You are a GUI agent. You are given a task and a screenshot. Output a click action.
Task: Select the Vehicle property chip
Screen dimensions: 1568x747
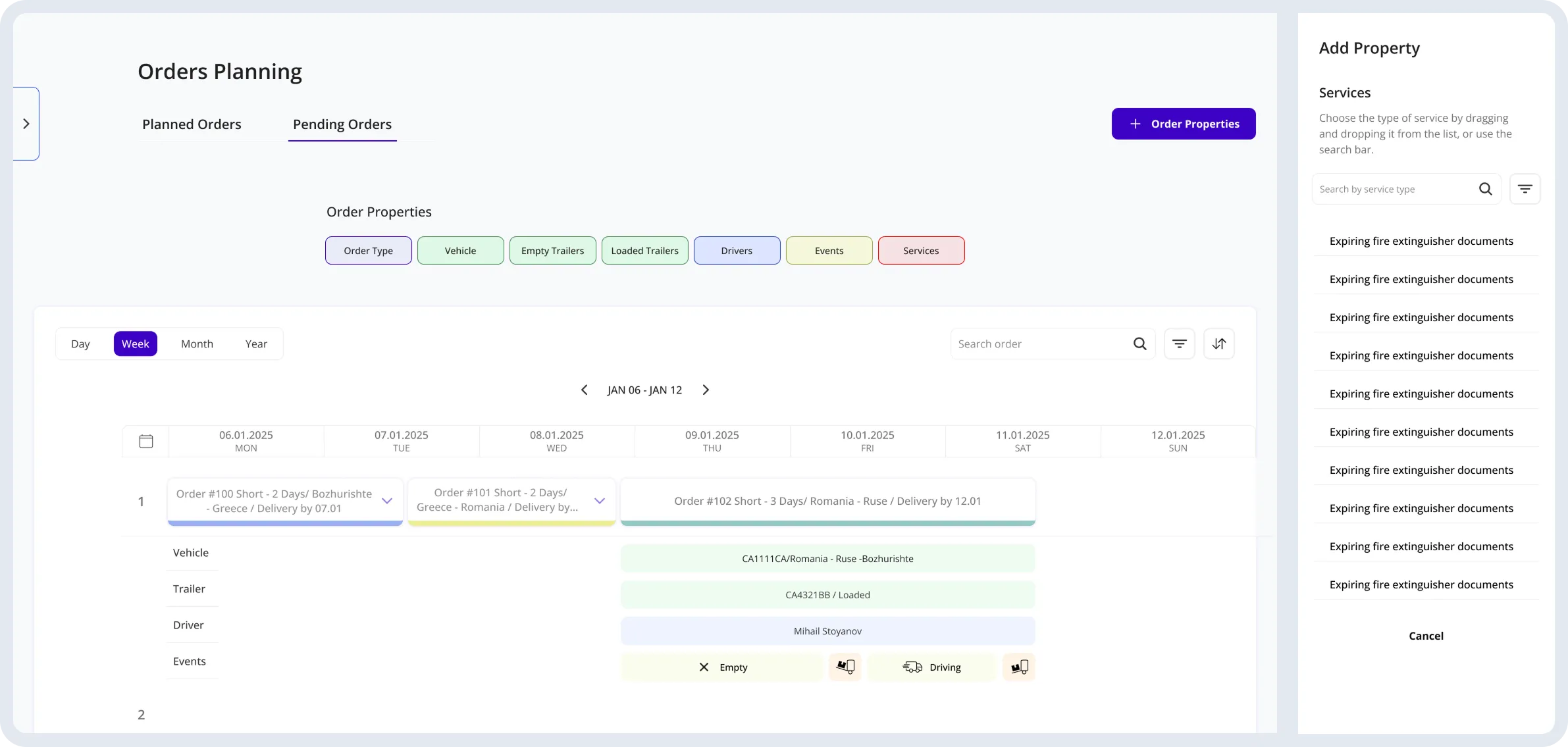461,251
